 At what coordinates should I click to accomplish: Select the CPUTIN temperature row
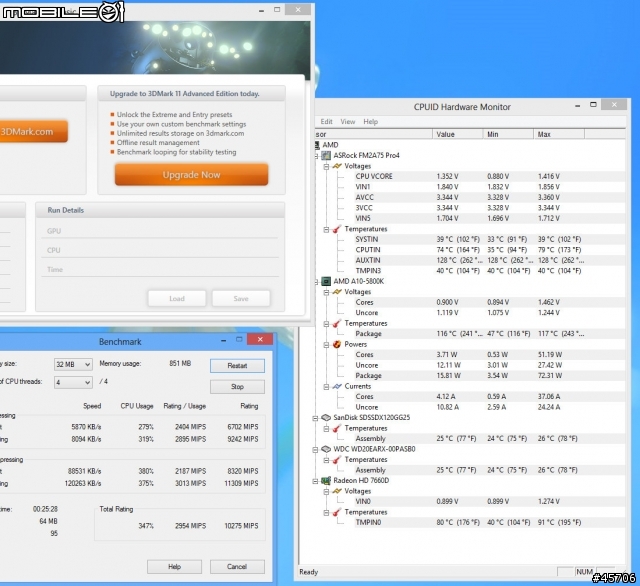click(489, 250)
